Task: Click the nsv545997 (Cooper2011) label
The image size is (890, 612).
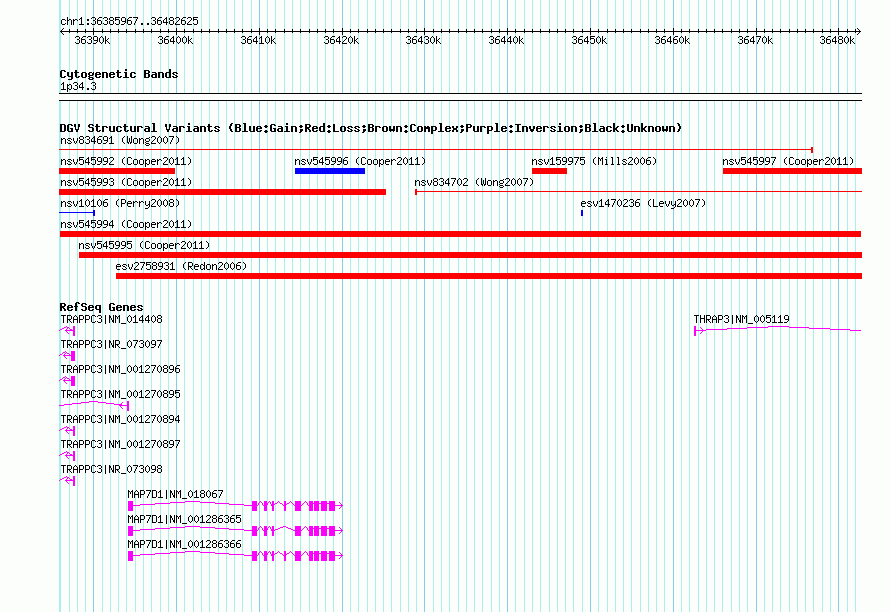Action: 788,161
